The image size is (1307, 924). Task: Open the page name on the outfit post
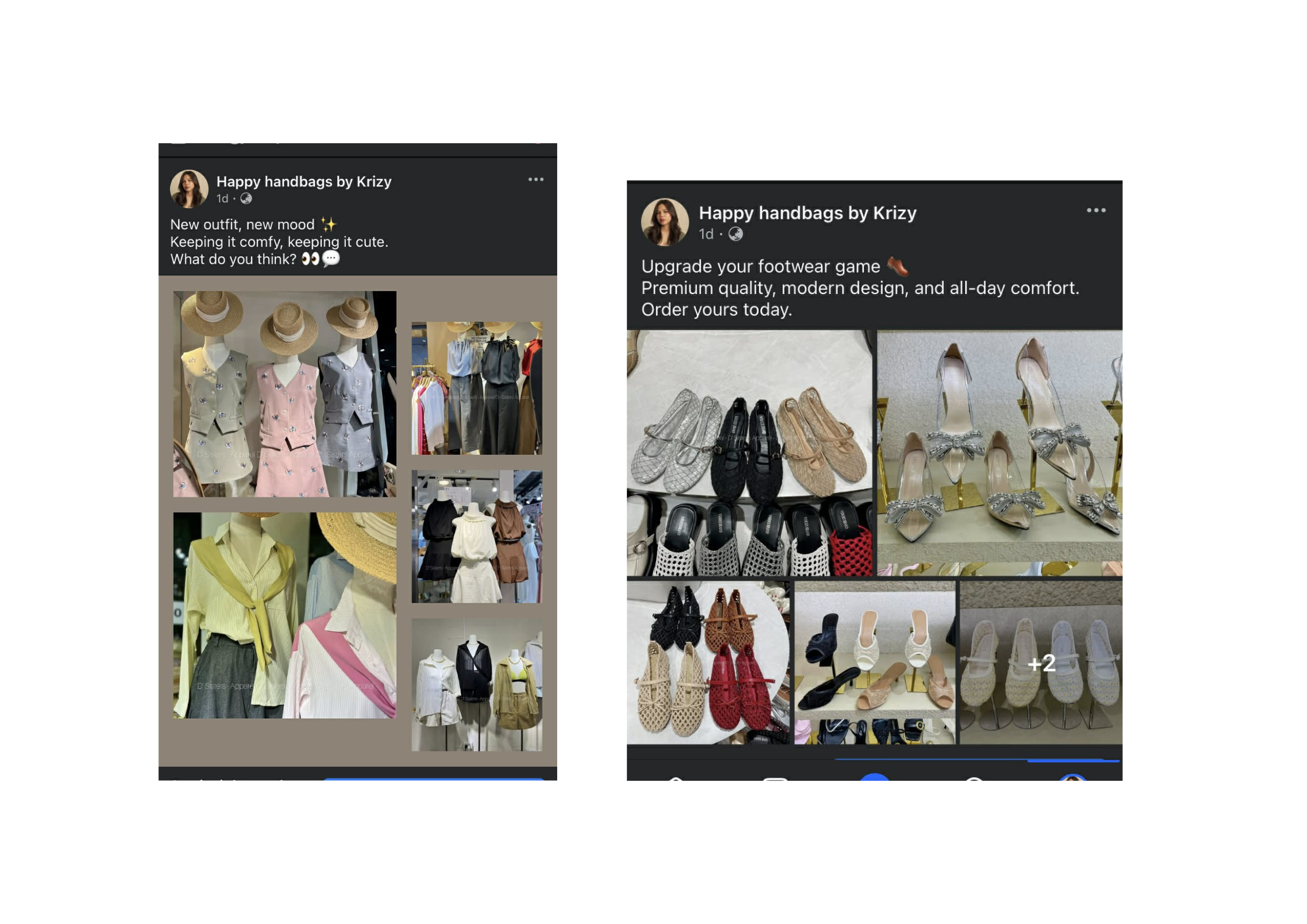point(303,181)
